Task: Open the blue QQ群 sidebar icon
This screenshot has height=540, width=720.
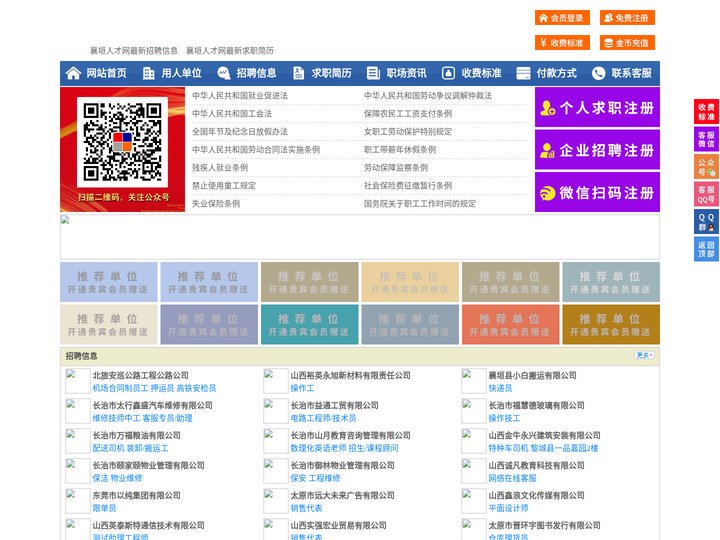Action: tap(706, 222)
